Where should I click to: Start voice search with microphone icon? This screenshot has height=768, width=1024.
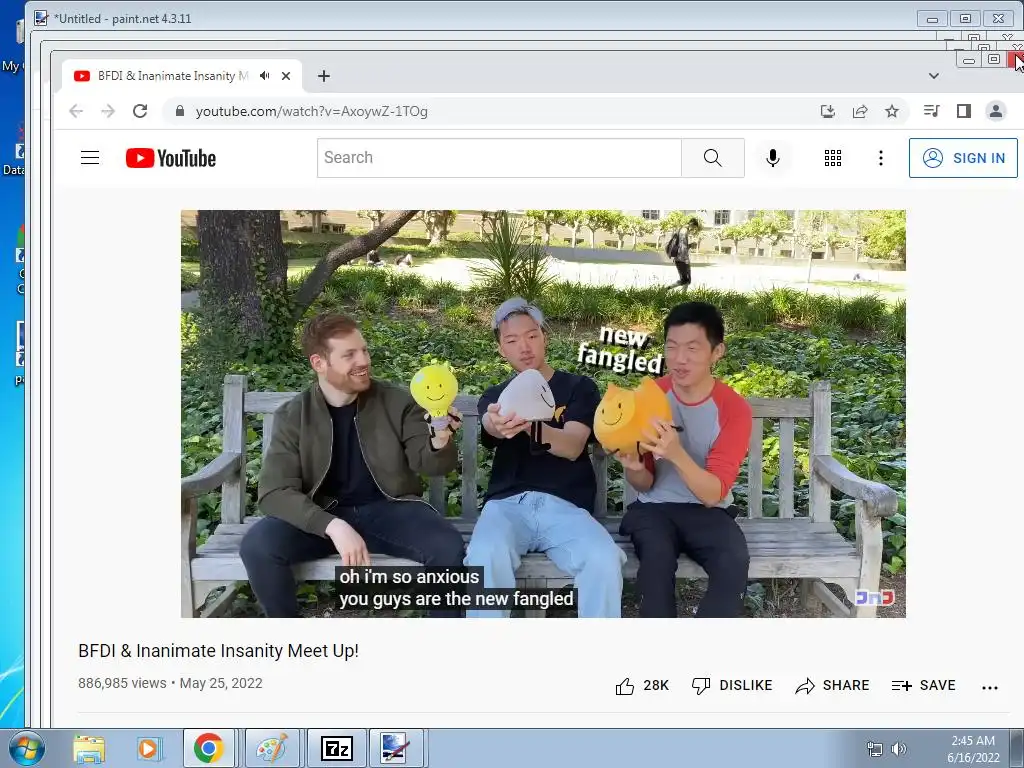[773, 157]
